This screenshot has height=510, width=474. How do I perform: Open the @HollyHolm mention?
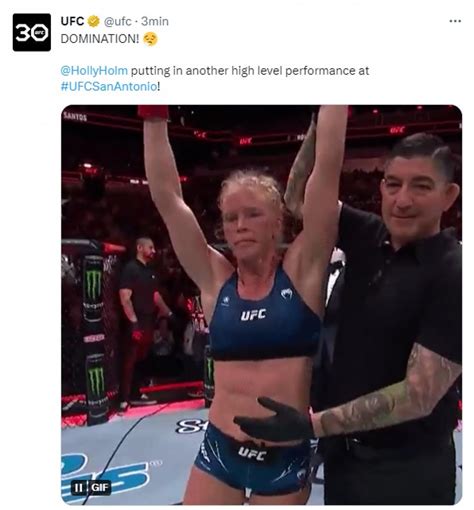(x=94, y=71)
